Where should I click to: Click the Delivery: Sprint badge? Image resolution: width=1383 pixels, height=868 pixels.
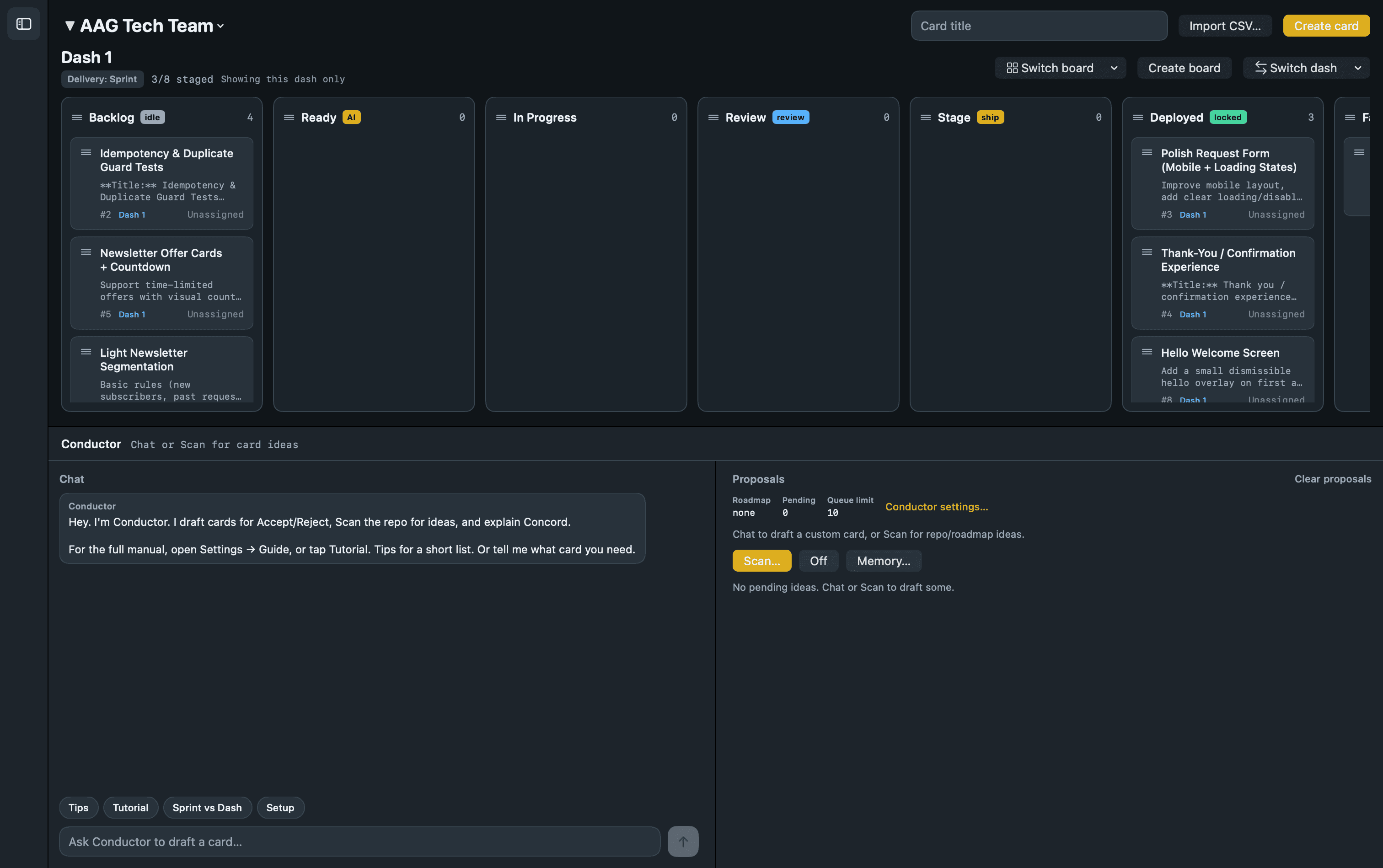pos(102,79)
